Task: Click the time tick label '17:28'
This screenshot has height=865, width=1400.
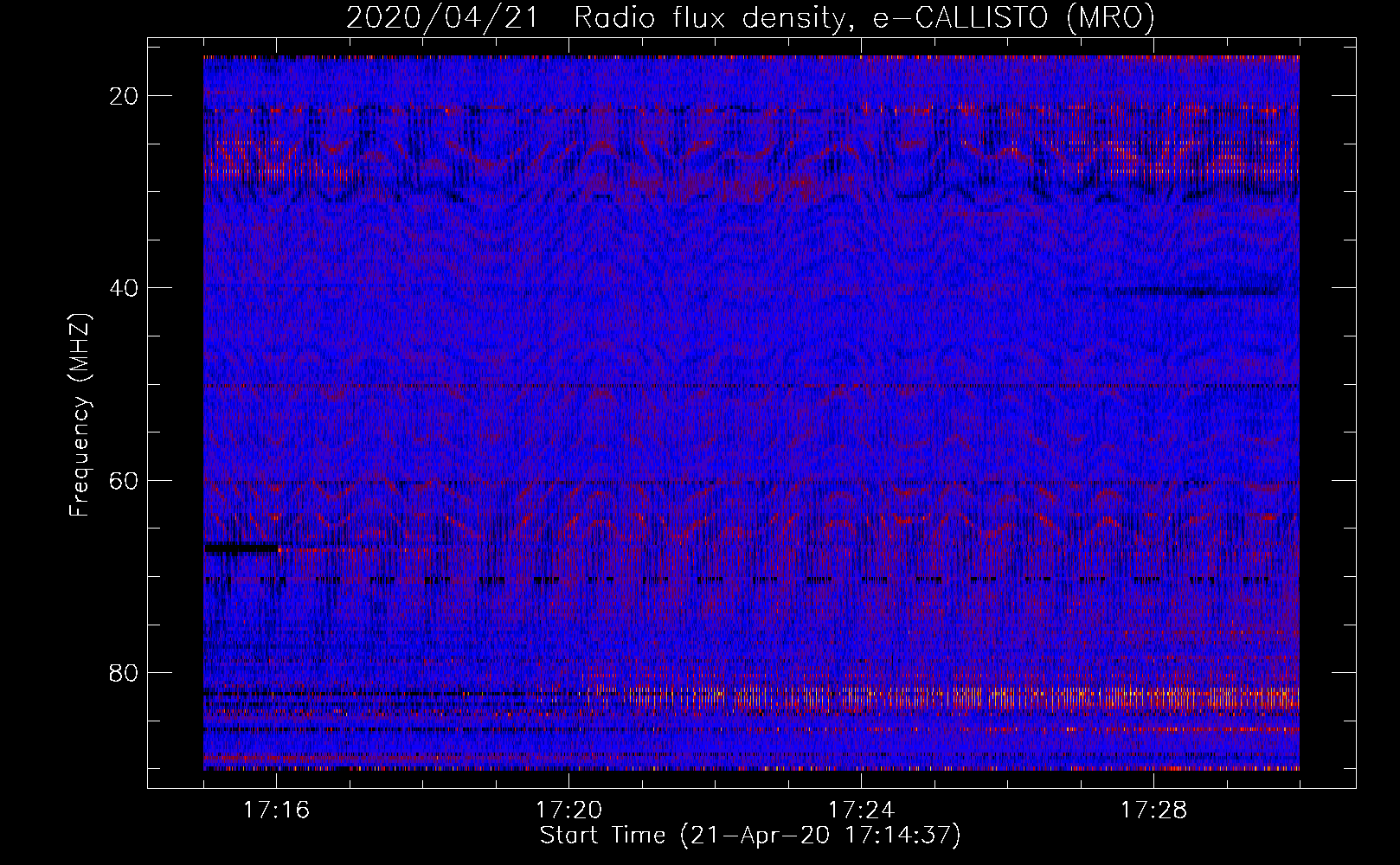Action: pos(1154,811)
